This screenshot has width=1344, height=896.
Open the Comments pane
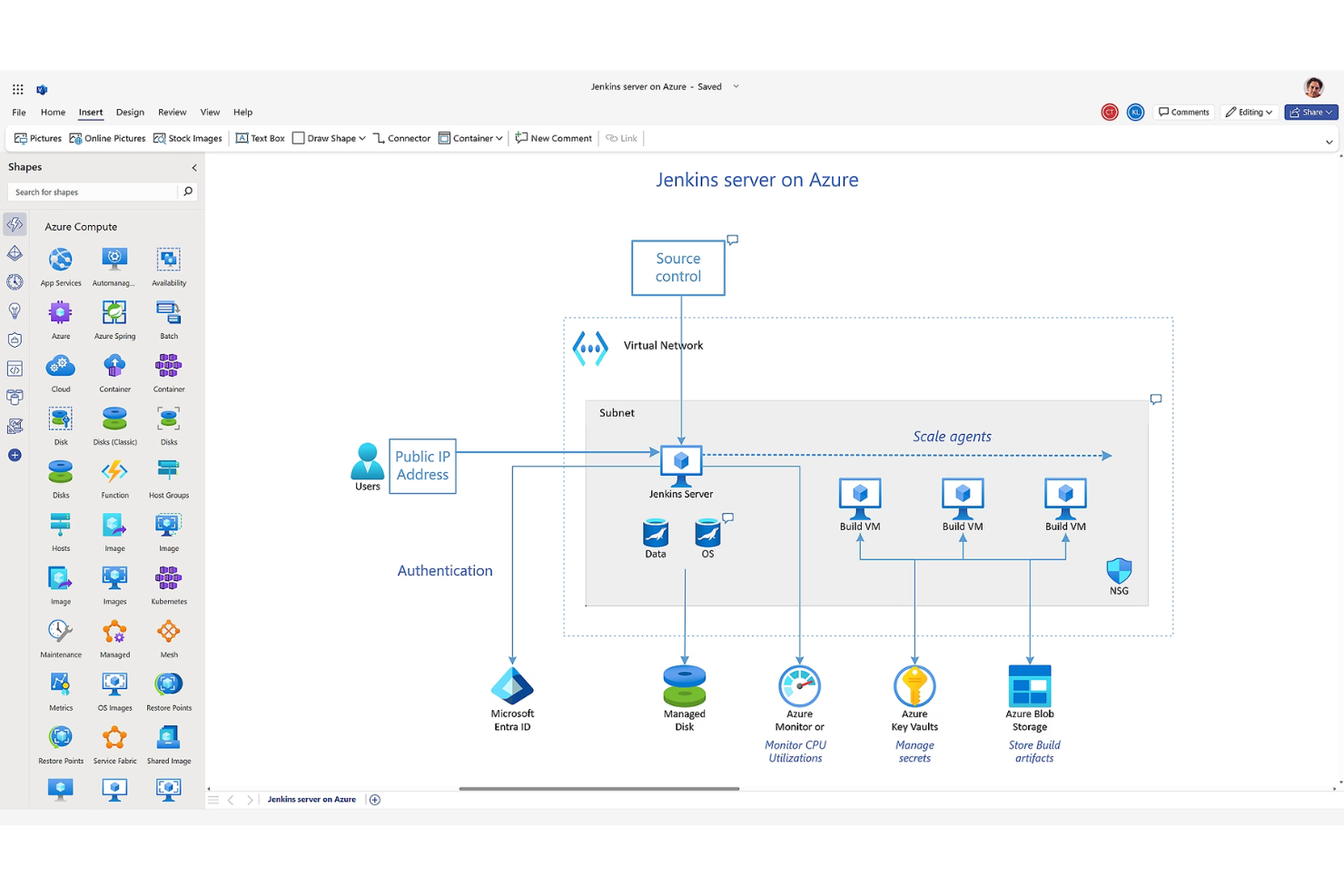[1183, 112]
